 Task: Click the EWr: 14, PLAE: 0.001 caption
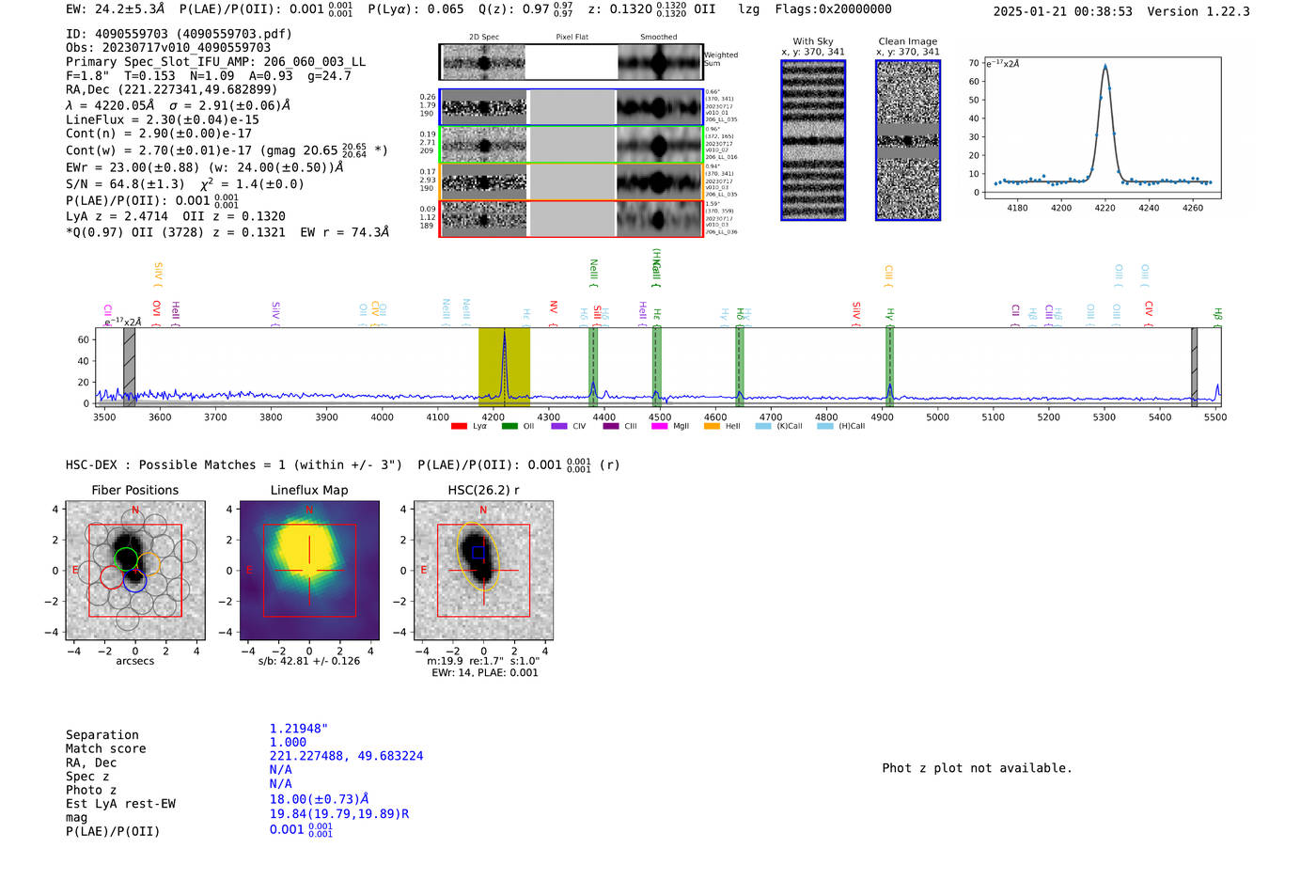[485, 673]
